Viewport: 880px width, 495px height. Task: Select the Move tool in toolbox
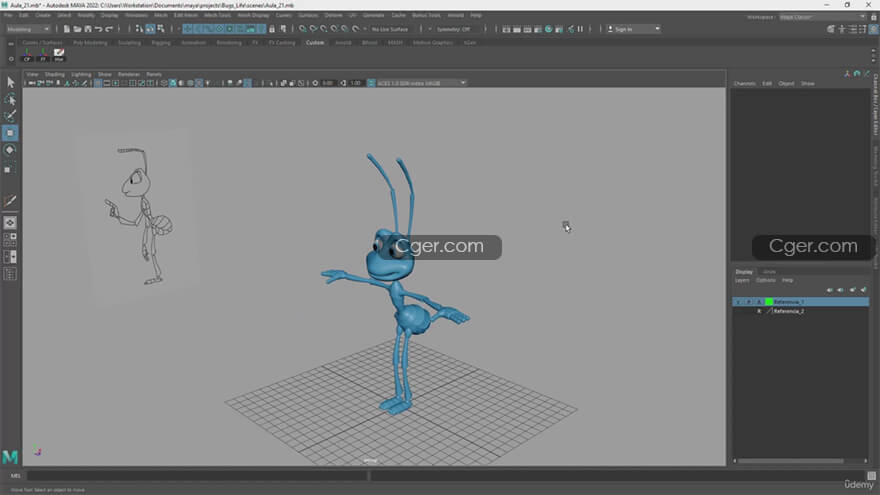(x=10, y=133)
